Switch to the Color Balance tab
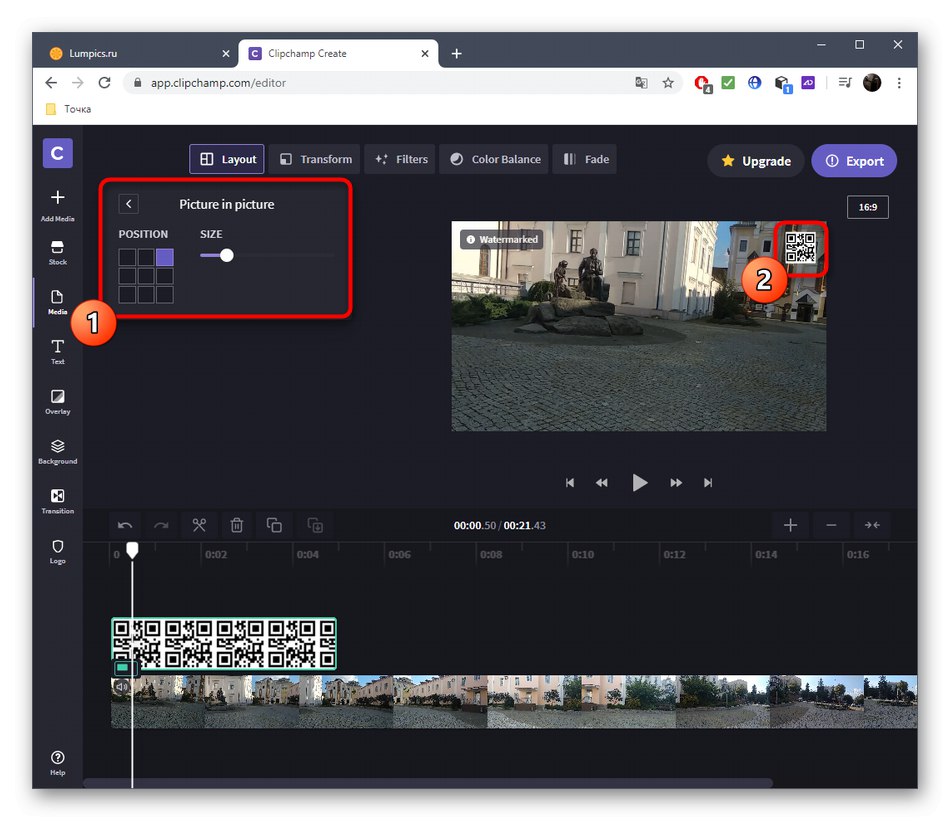The height and width of the screenshot is (821, 950). tap(494, 159)
